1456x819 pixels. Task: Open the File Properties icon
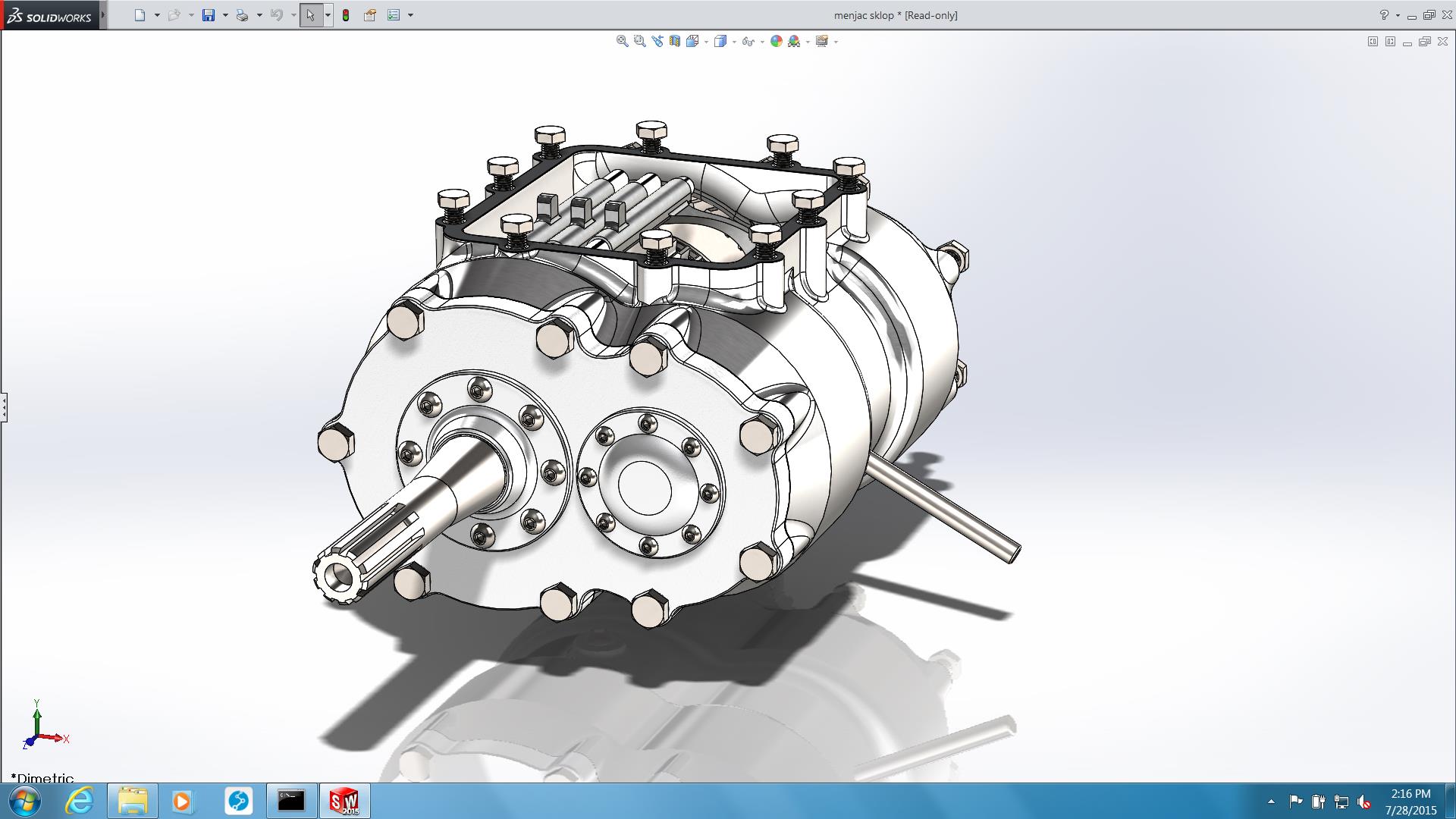[370, 15]
